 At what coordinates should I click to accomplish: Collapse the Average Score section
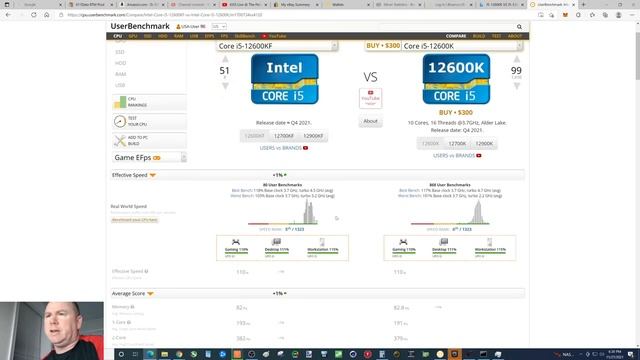150,293
